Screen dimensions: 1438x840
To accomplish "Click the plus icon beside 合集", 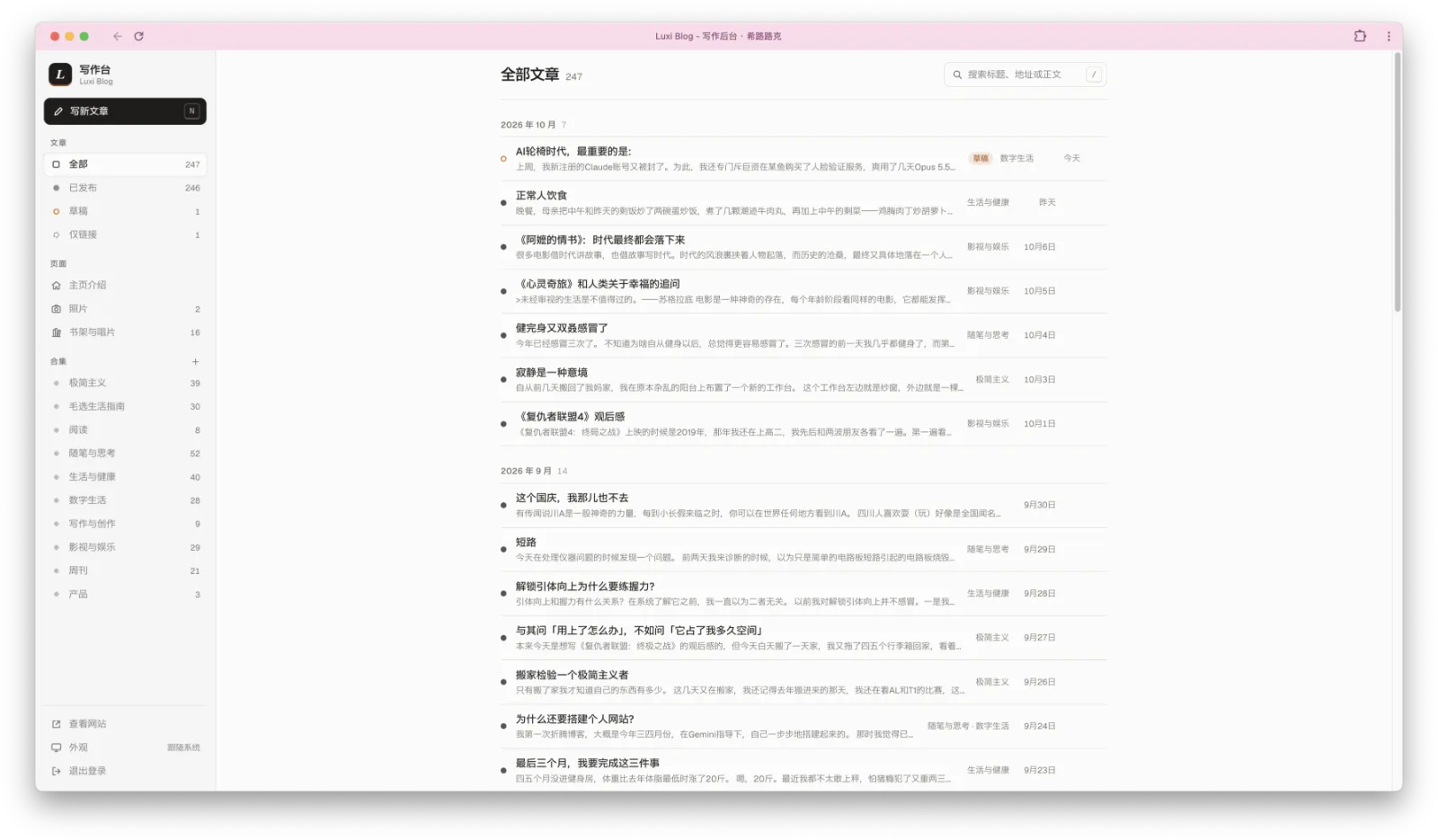I will coord(195,362).
